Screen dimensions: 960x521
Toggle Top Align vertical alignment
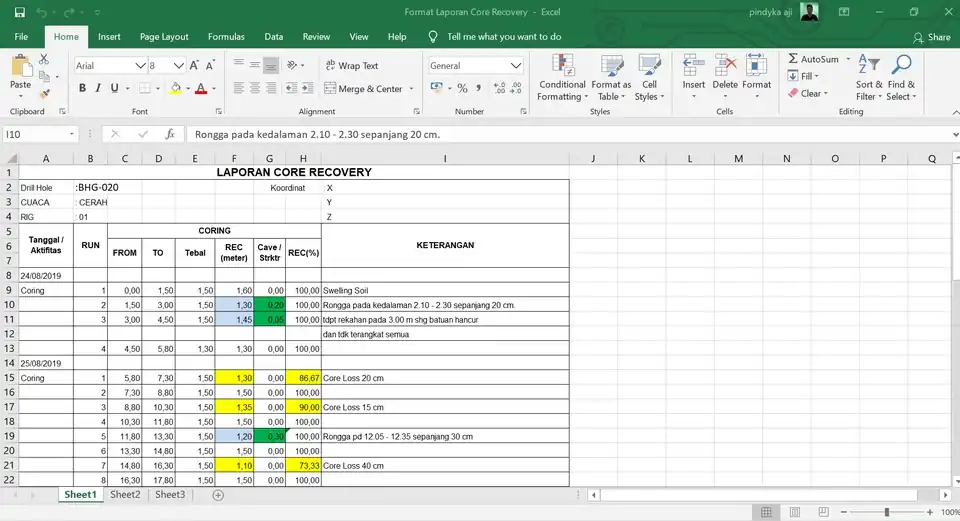pyautogui.click(x=239, y=65)
